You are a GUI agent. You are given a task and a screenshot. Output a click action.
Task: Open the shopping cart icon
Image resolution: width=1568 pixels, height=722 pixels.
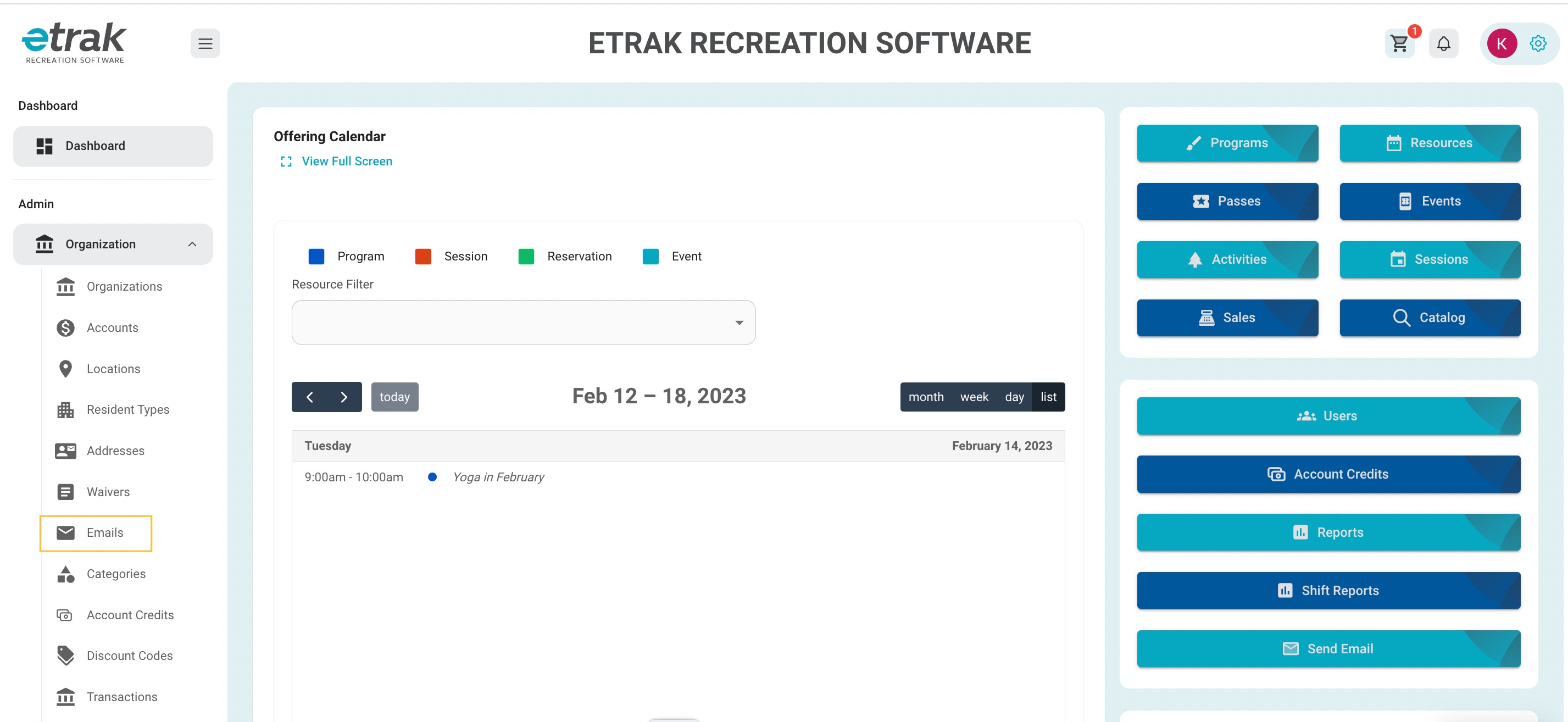pos(1399,43)
